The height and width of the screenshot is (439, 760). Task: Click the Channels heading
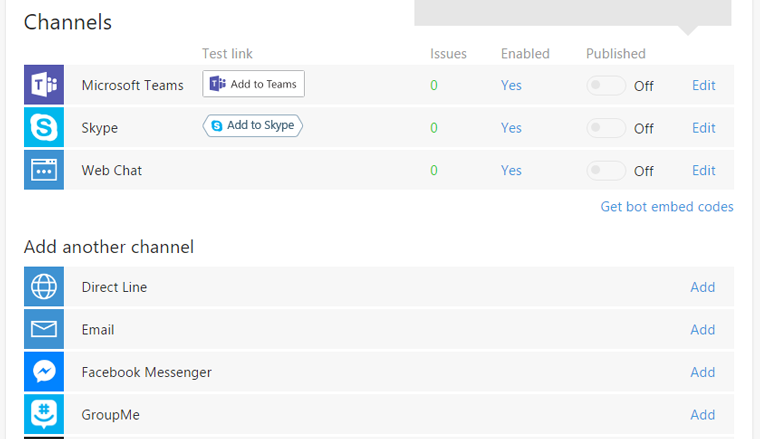[x=68, y=22]
